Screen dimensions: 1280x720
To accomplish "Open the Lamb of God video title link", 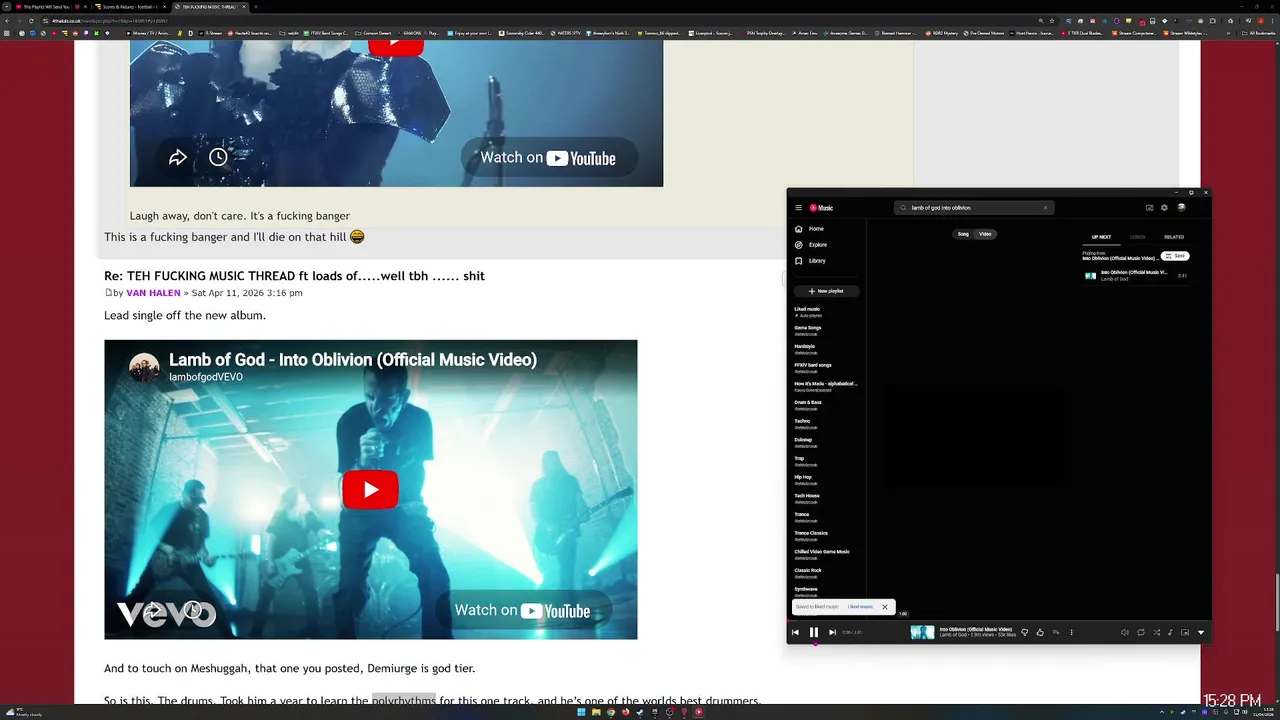I will point(353,360).
